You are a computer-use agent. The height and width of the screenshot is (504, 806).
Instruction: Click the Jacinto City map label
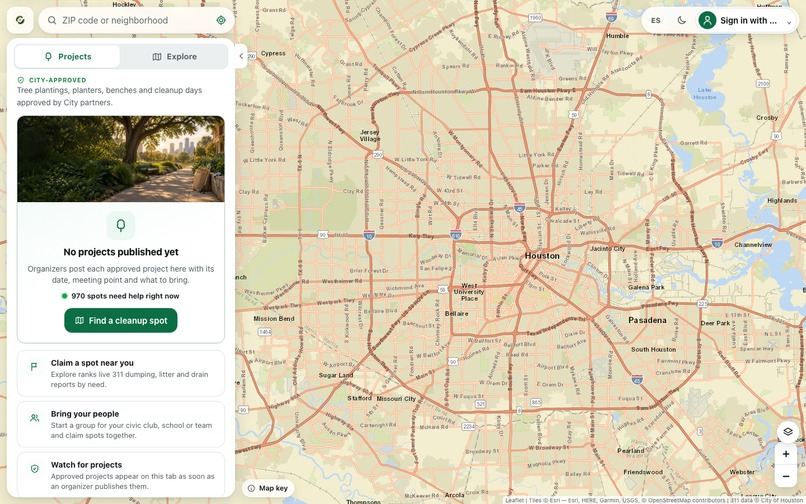[x=608, y=248]
